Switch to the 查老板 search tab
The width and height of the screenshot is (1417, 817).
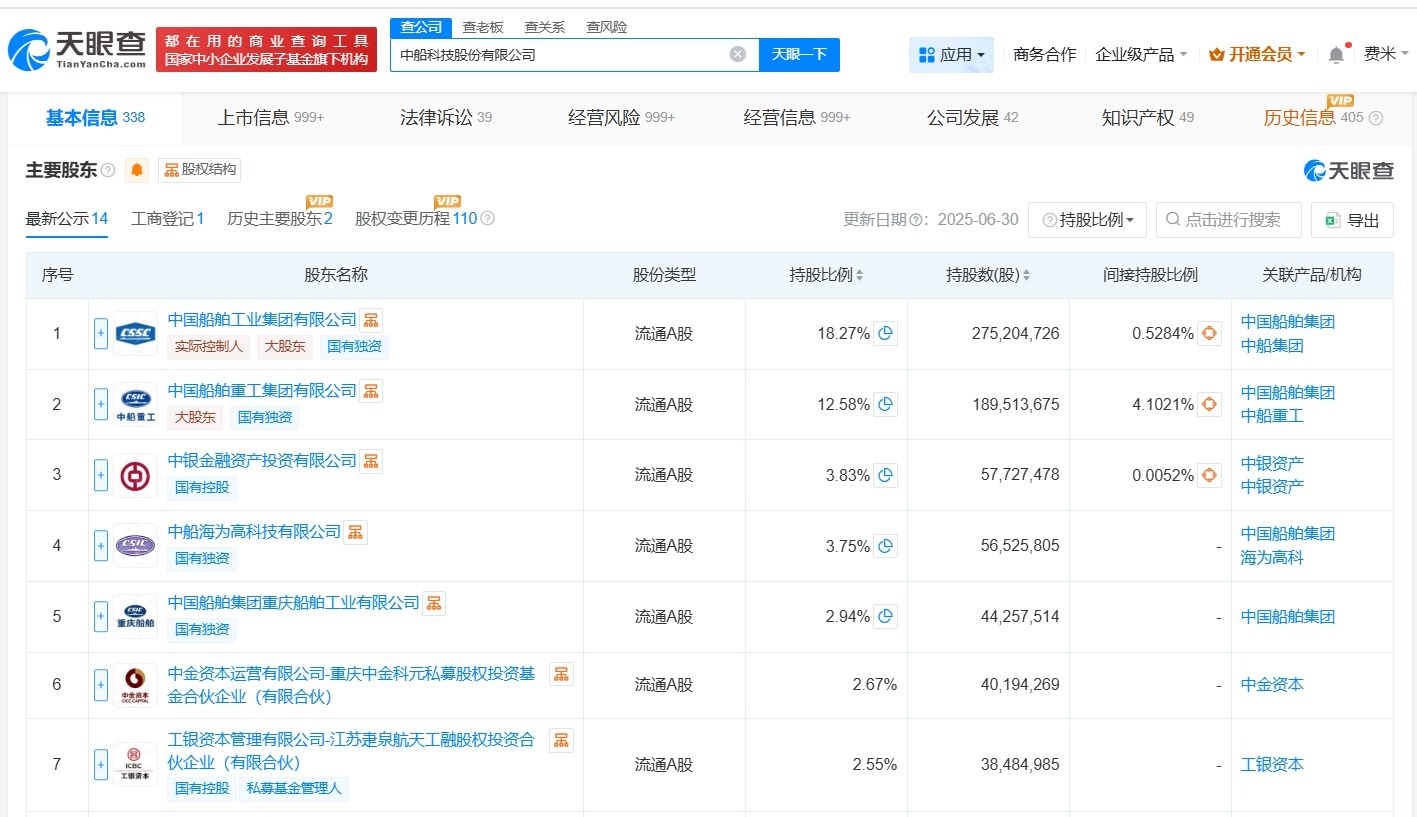pyautogui.click(x=483, y=27)
